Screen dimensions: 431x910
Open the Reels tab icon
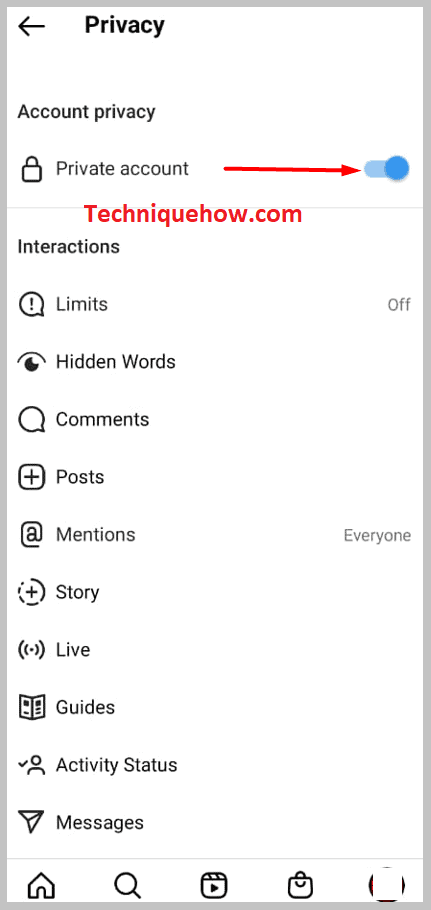[214, 886]
